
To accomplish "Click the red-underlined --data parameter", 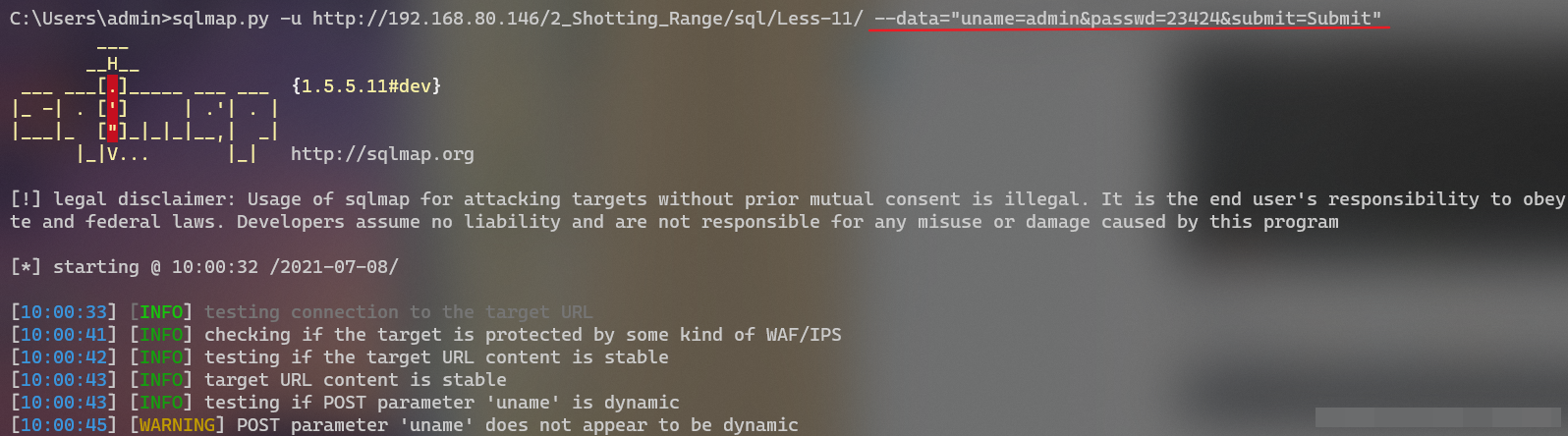I will pyautogui.click(x=1128, y=19).
